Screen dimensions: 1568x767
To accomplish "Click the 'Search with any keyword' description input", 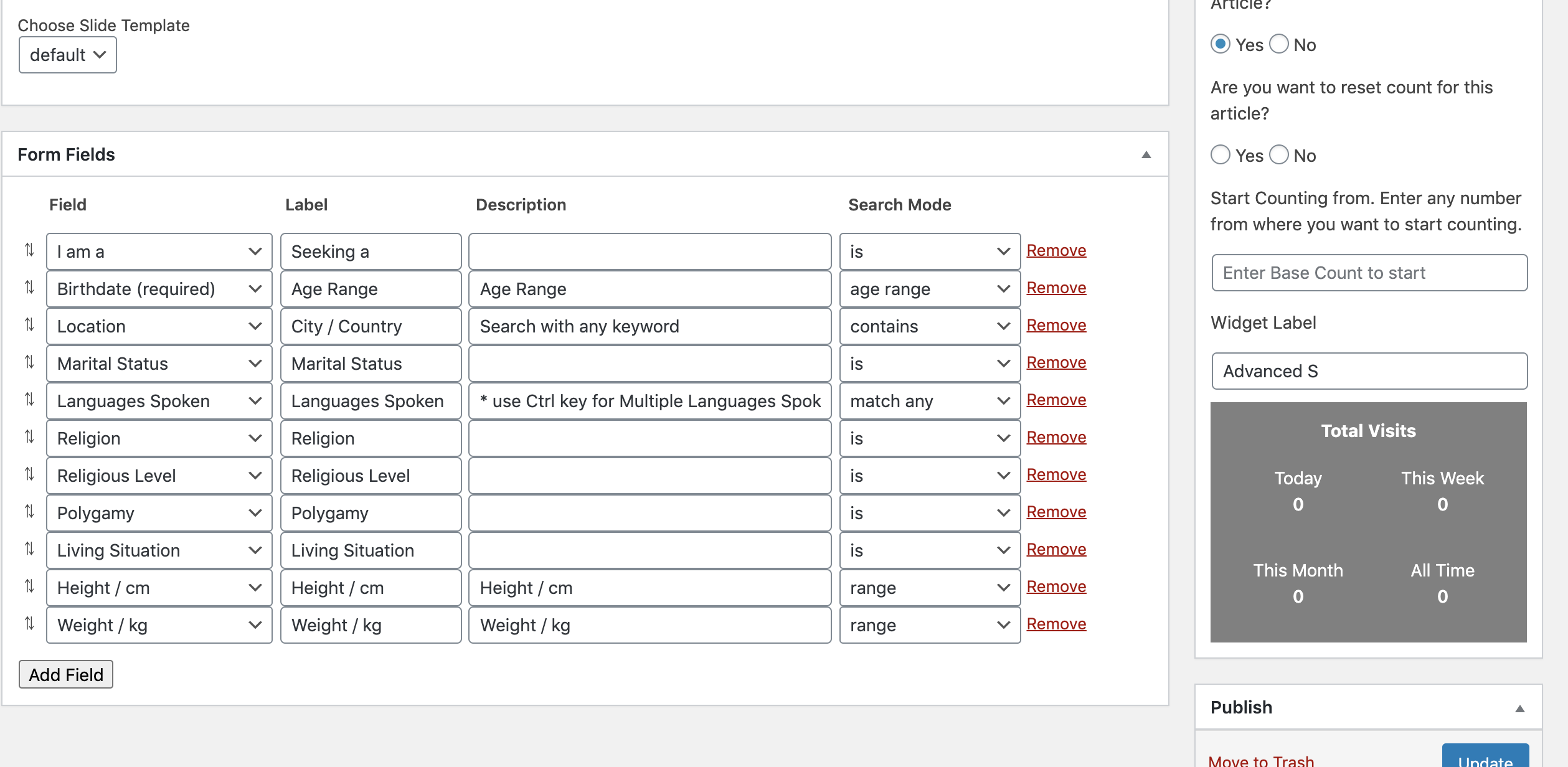I will [650, 326].
